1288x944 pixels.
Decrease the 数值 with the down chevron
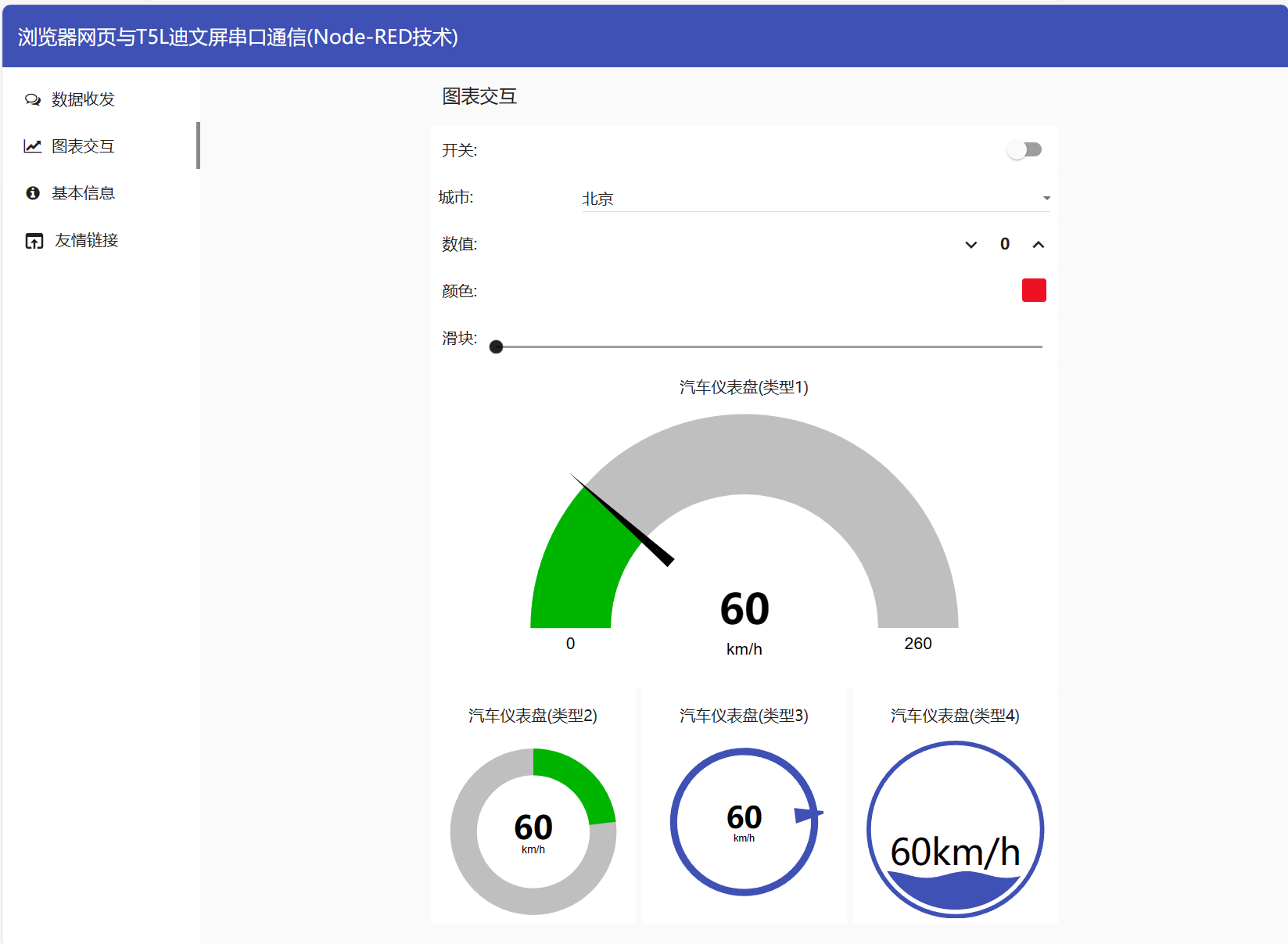(971, 245)
